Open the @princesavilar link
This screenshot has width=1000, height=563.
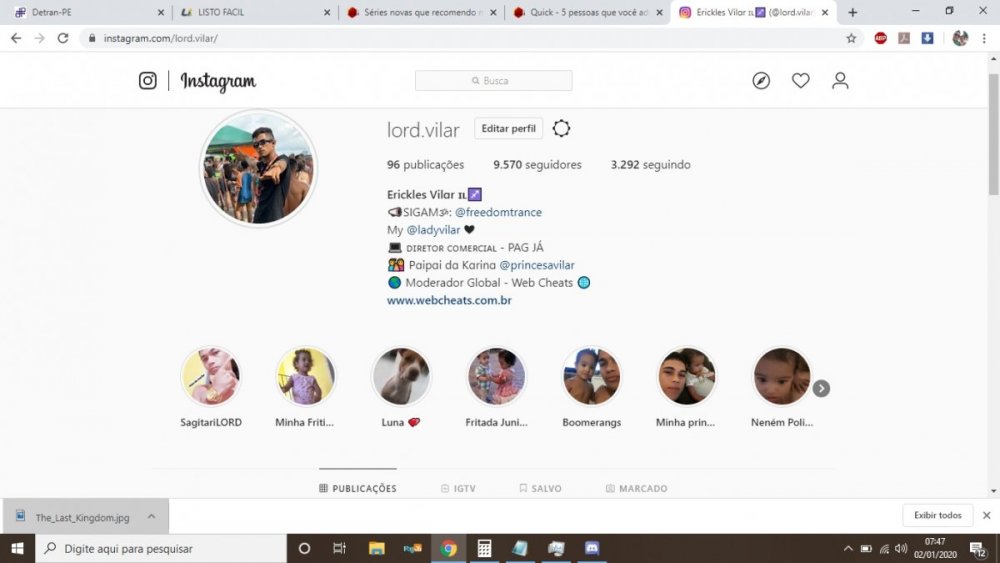pyautogui.click(x=537, y=265)
